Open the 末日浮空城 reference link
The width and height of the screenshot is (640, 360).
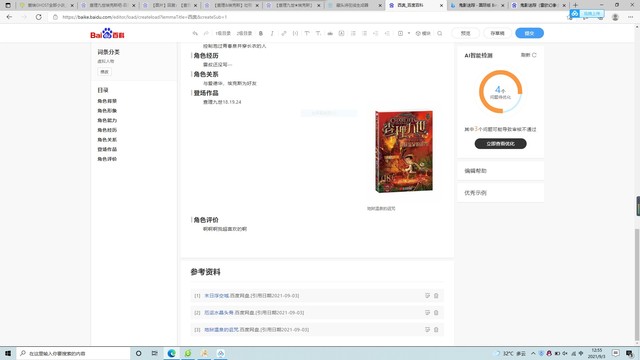pos(216,296)
